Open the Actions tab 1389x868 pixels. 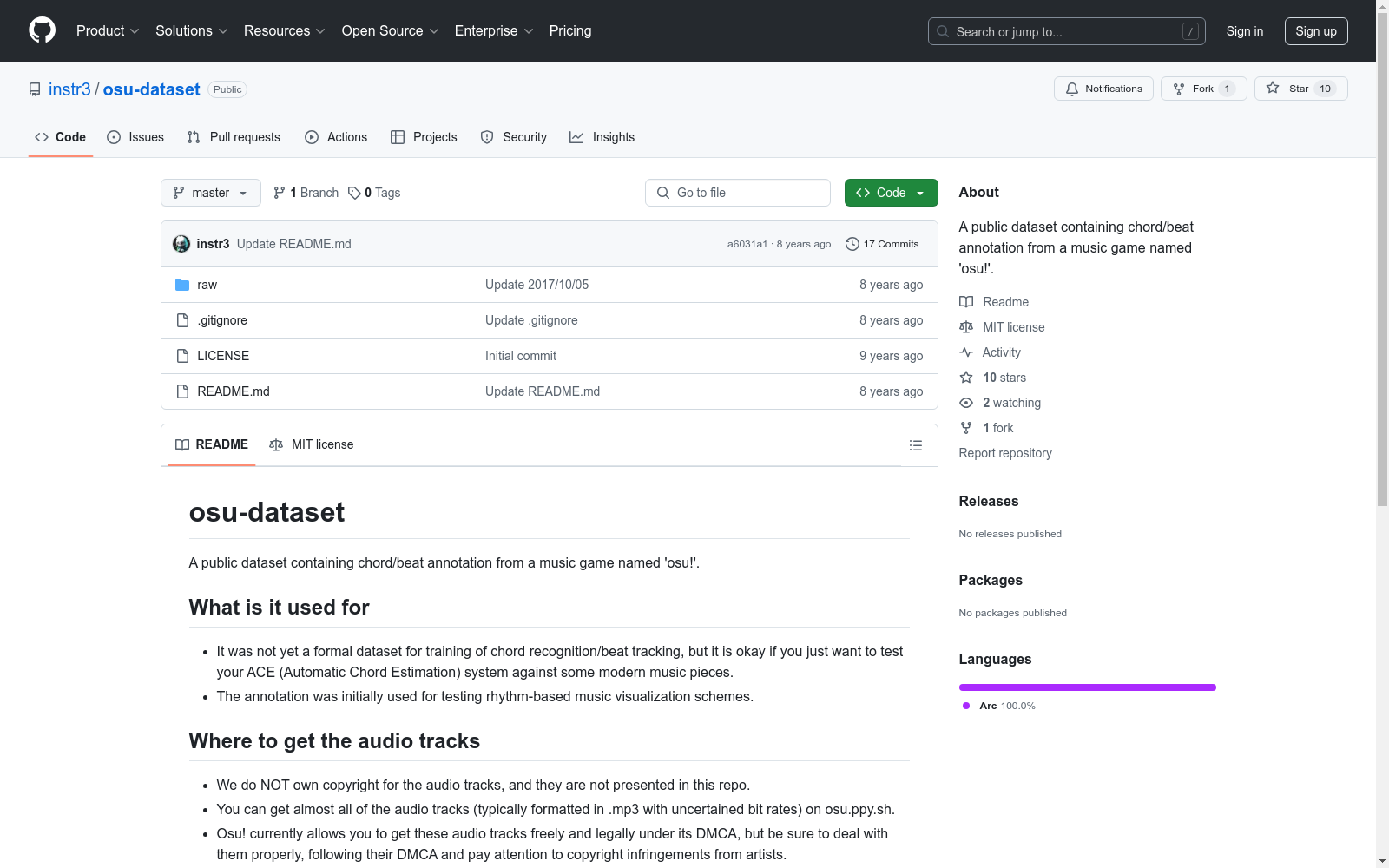(336, 137)
